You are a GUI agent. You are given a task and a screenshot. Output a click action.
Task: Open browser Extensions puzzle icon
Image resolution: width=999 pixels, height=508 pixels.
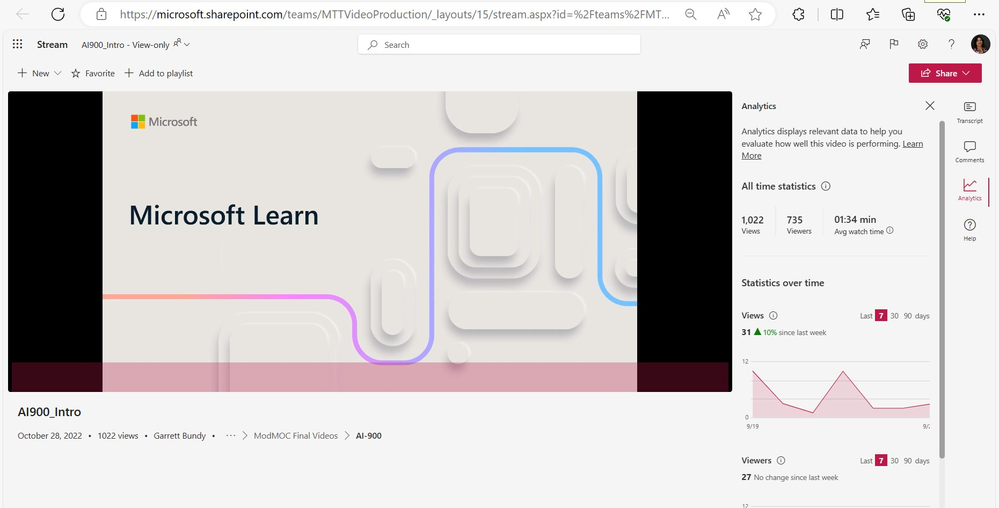(x=798, y=14)
